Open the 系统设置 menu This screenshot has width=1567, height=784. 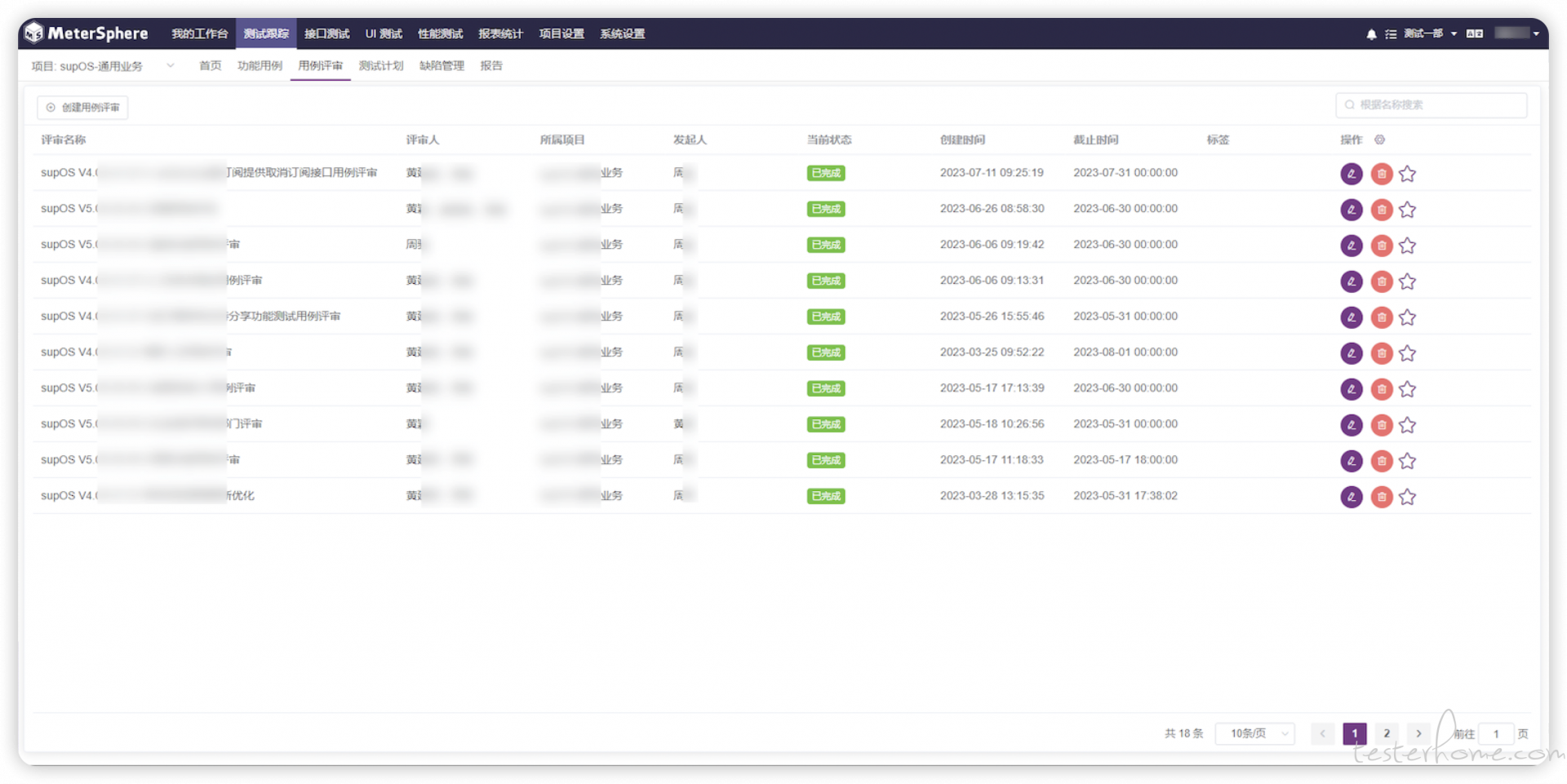tap(622, 34)
